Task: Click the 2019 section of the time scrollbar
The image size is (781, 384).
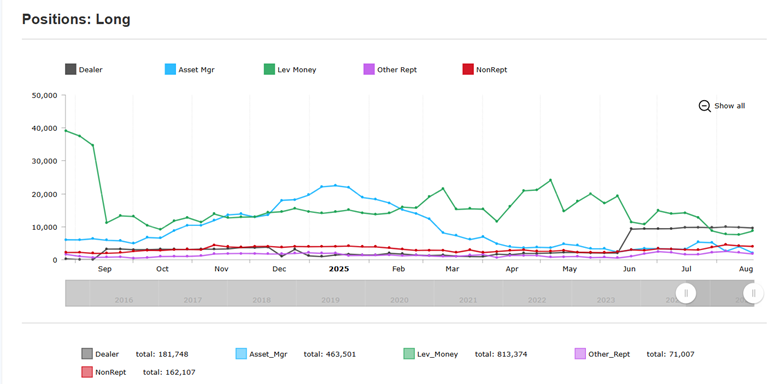Action: click(x=330, y=293)
